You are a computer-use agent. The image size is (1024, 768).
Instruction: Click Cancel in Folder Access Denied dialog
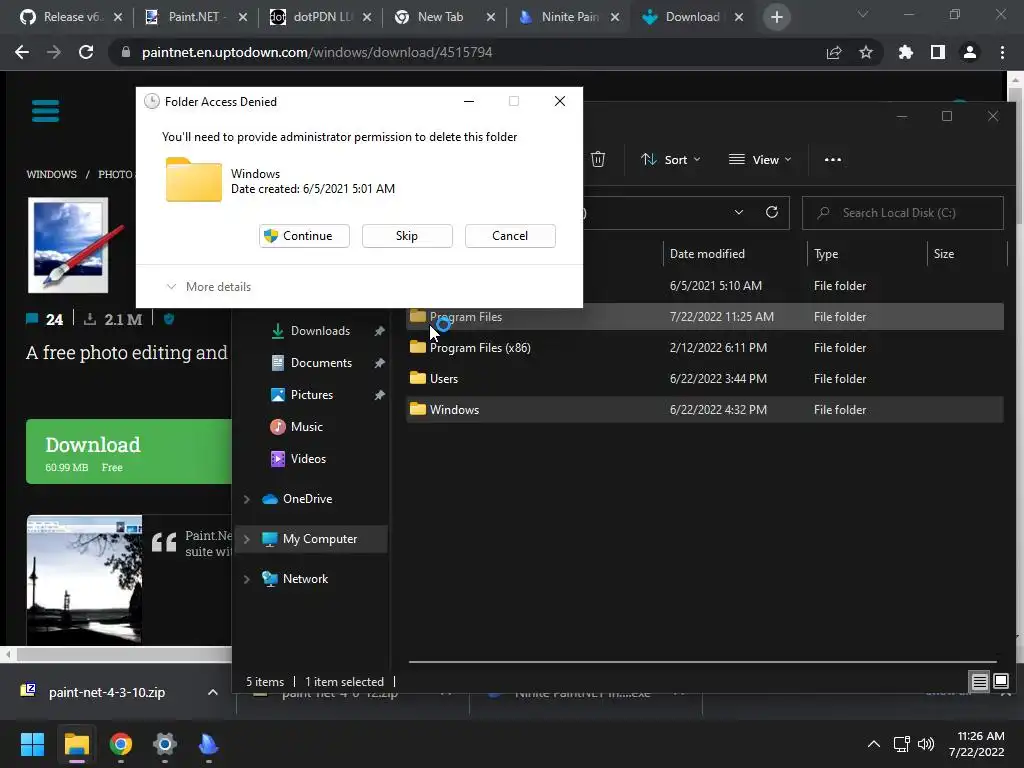pos(510,236)
